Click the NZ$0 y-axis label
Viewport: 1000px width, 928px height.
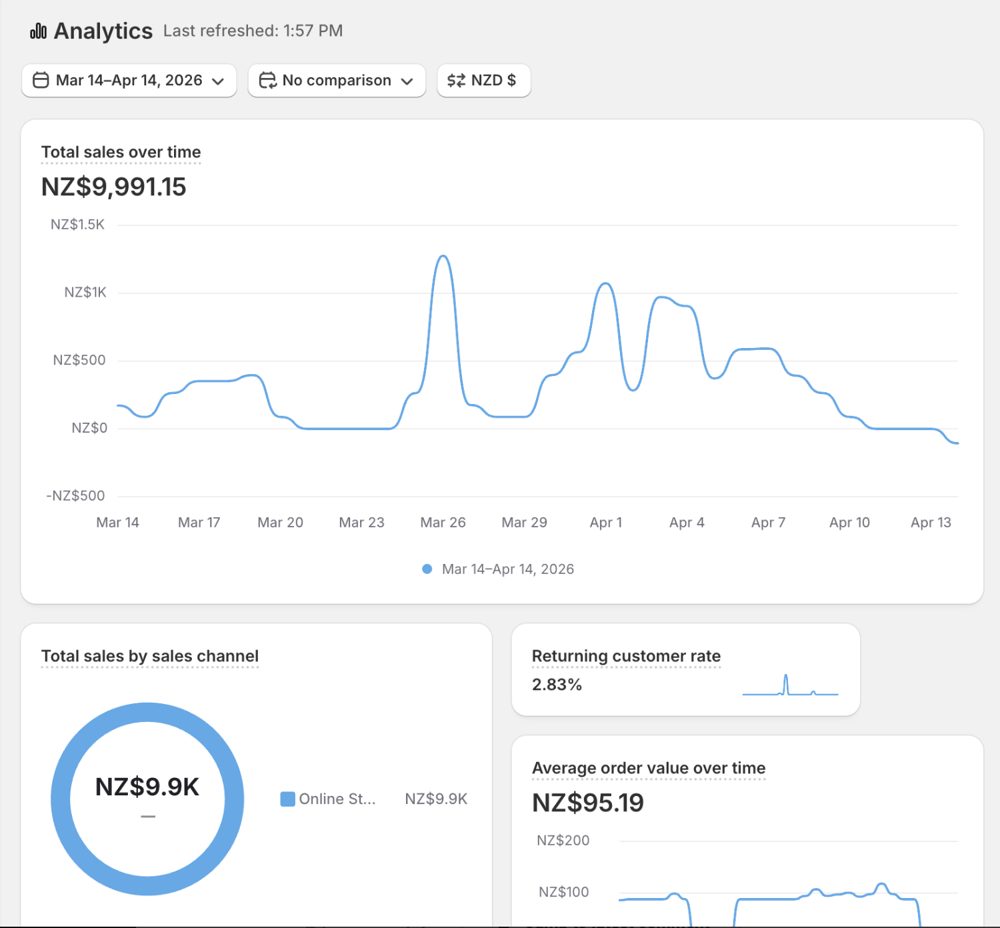coord(89,428)
